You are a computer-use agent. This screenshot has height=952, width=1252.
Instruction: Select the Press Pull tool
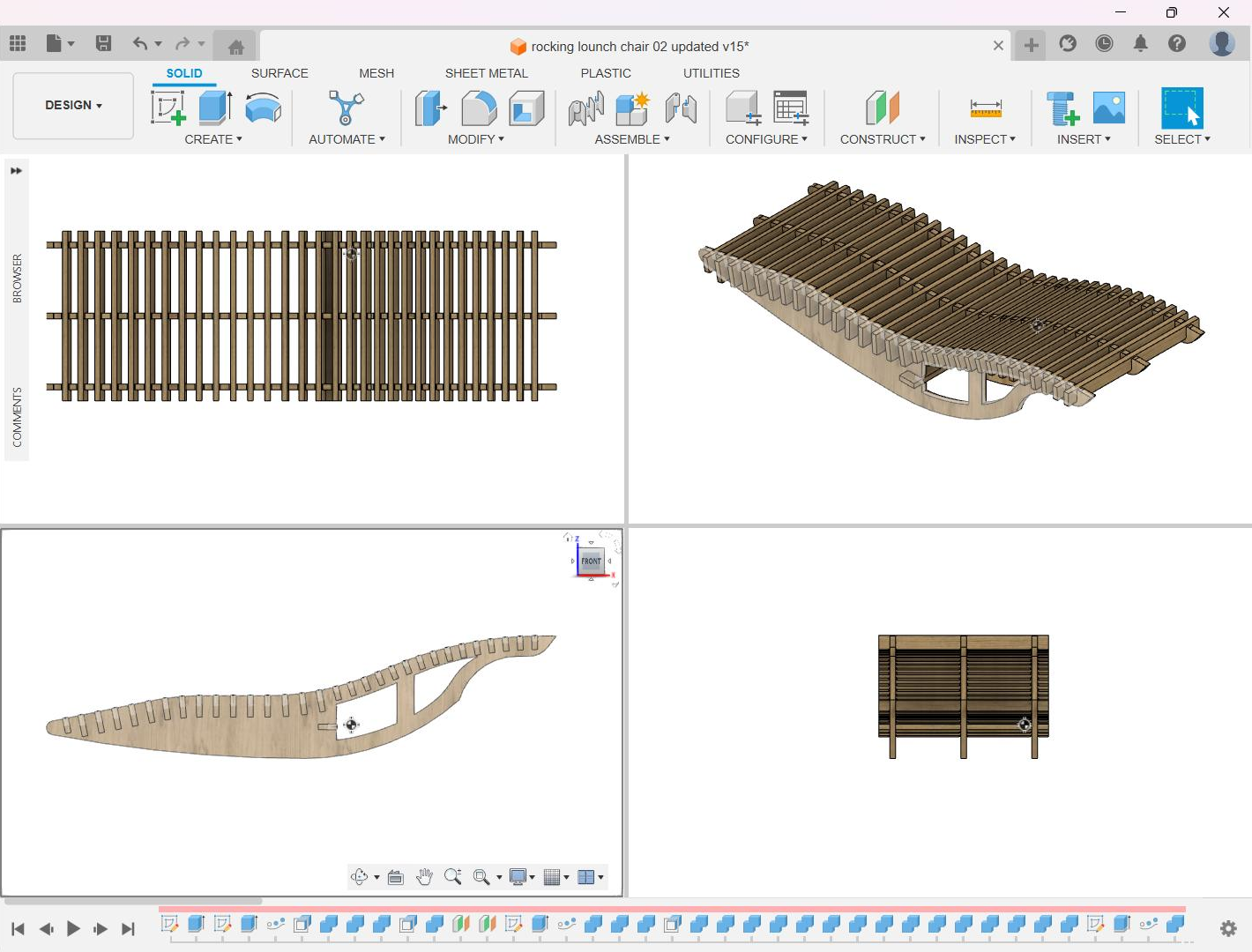430,108
